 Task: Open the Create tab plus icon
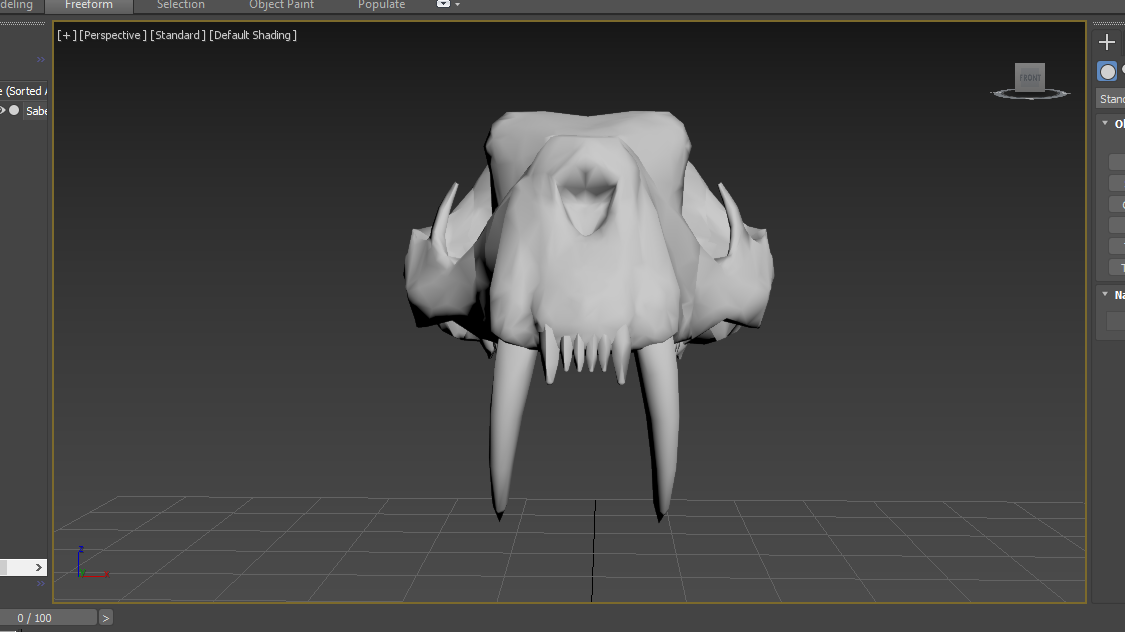(x=1106, y=42)
